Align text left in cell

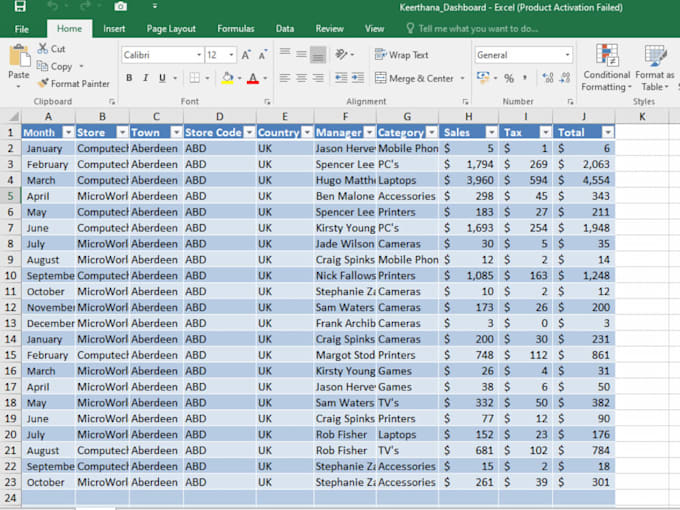pyautogui.click(x=285, y=78)
